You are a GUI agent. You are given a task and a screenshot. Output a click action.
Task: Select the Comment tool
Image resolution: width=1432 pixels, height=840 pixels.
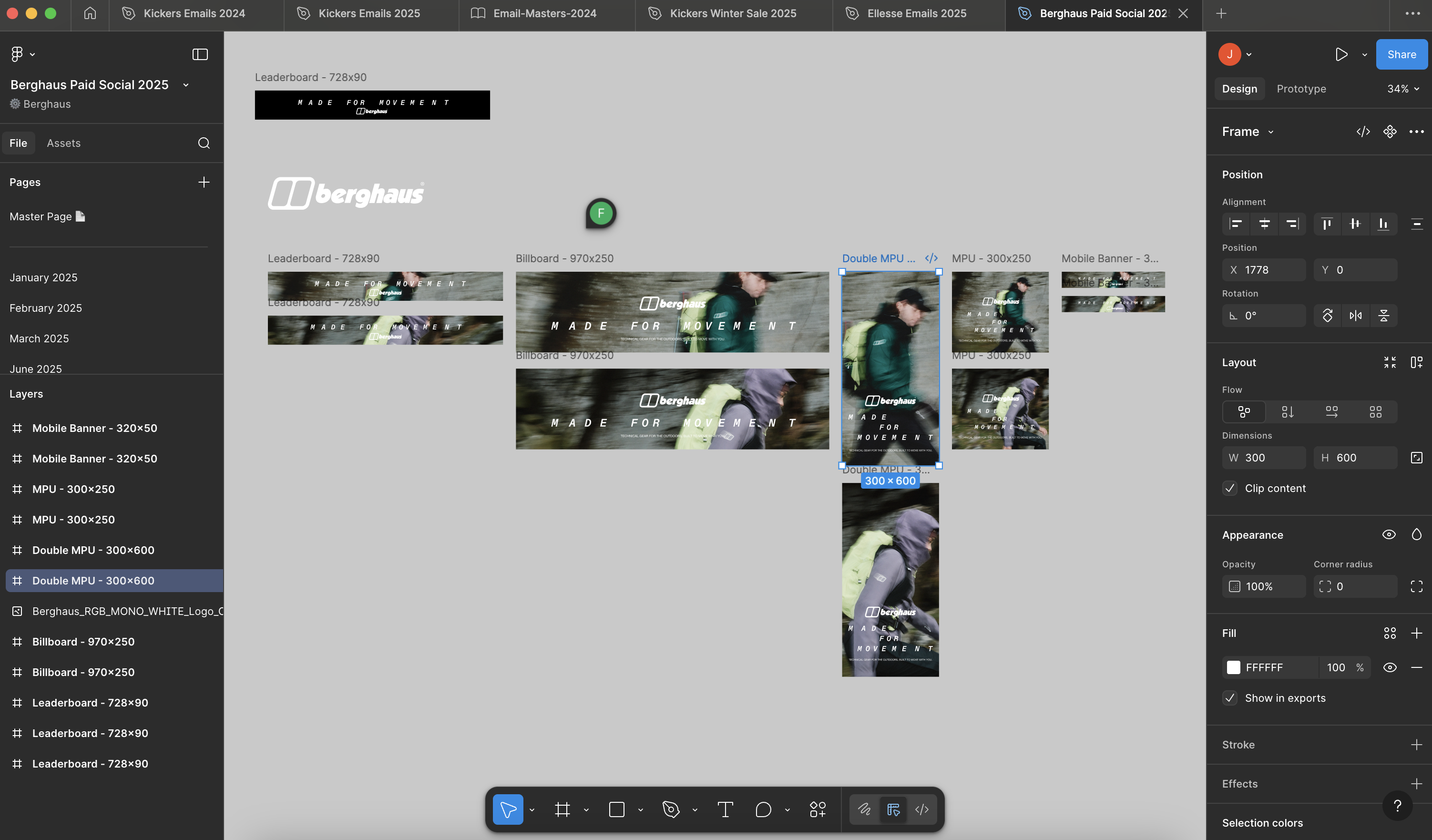click(763, 809)
